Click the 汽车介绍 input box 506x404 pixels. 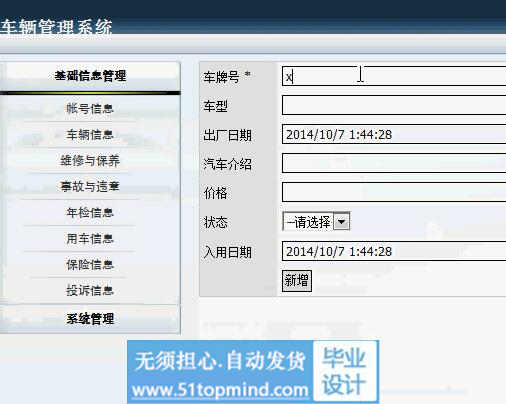click(x=394, y=163)
